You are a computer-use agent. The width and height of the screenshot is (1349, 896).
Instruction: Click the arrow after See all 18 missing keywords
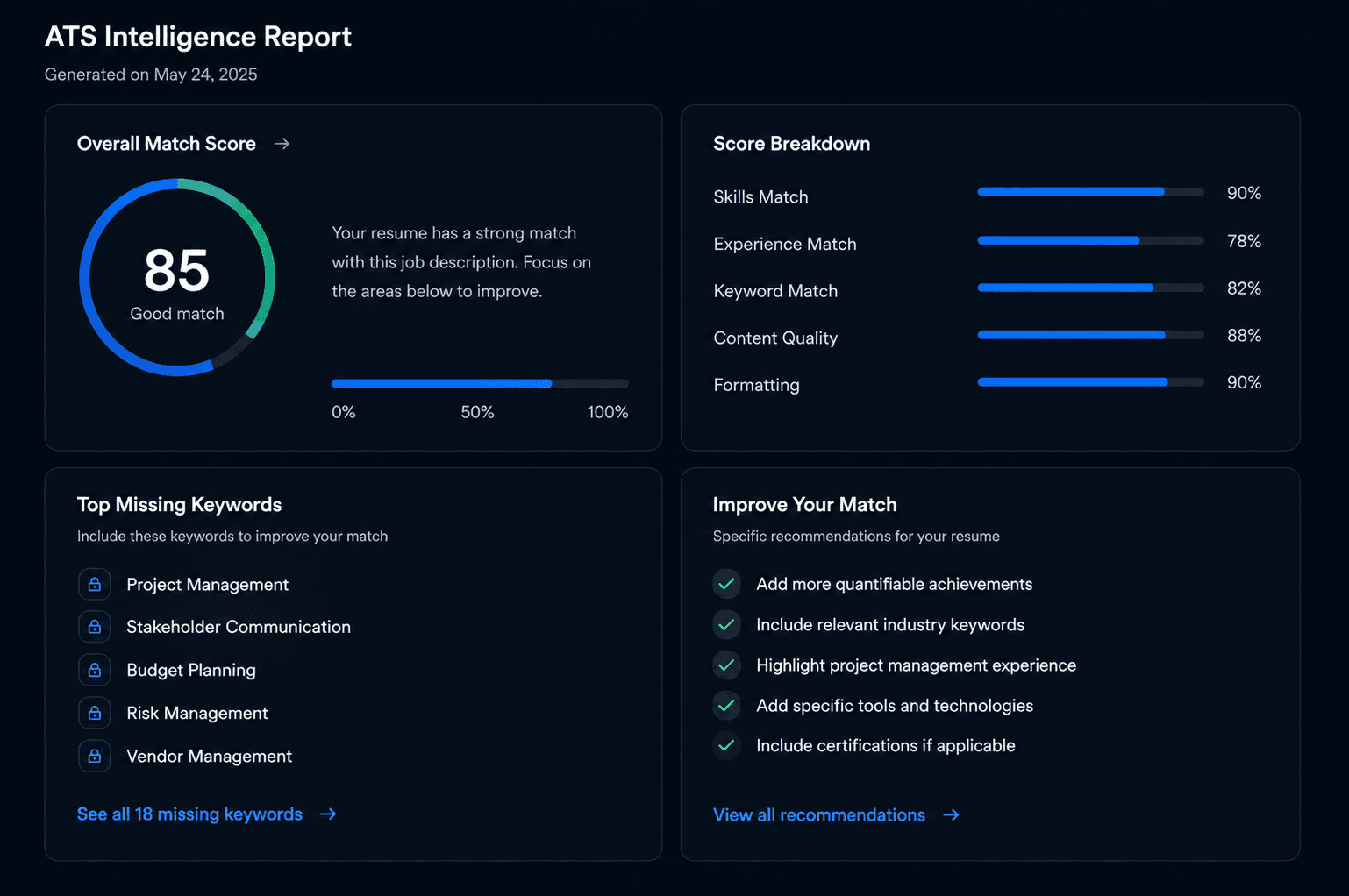(x=328, y=814)
